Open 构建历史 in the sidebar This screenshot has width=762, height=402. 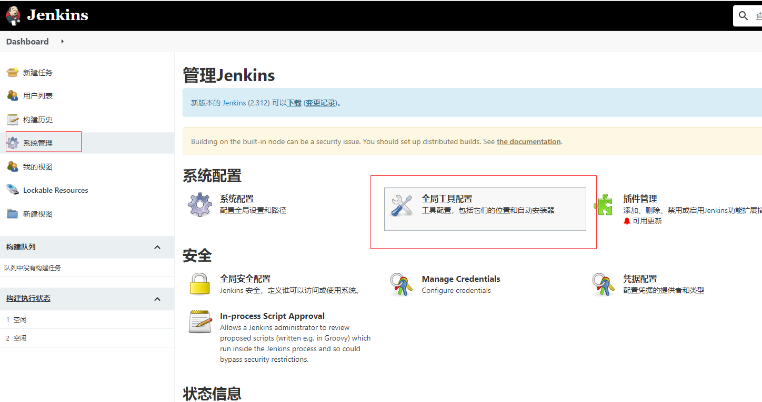point(38,120)
